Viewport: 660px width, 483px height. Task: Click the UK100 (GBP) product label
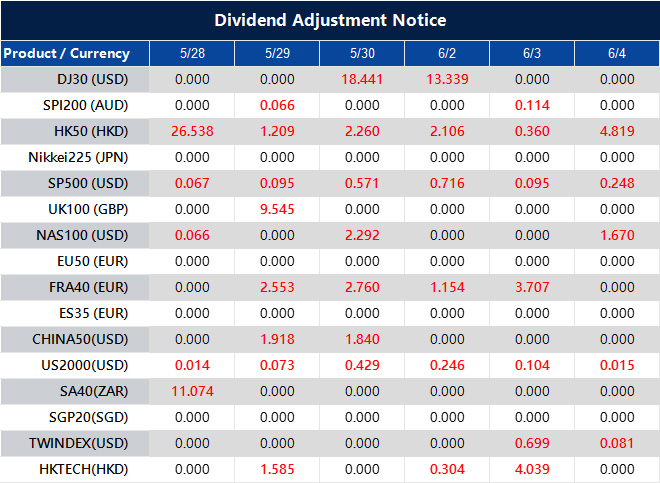coord(87,209)
